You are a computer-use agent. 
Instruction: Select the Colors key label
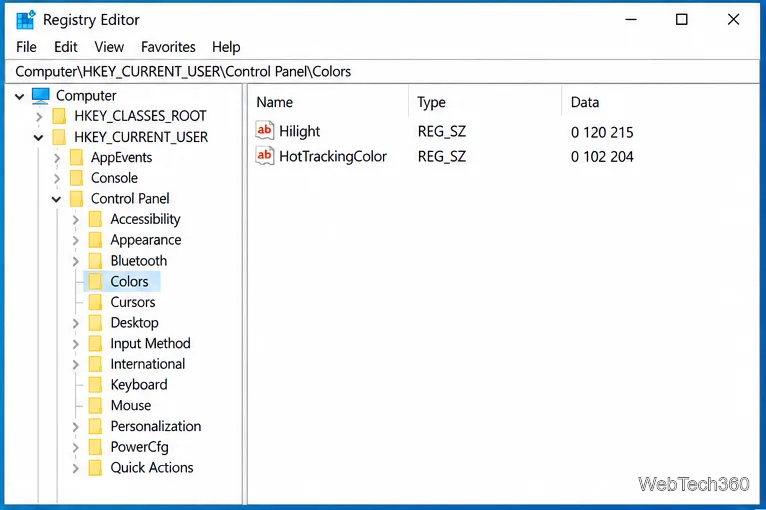pos(129,281)
